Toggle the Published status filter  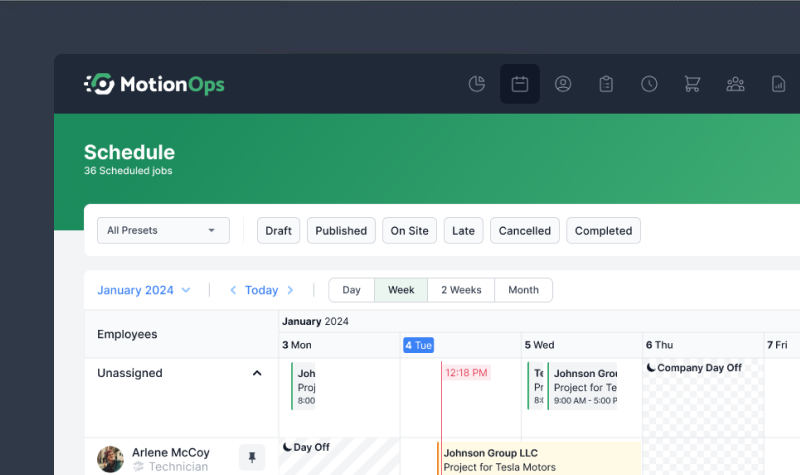[x=341, y=231]
